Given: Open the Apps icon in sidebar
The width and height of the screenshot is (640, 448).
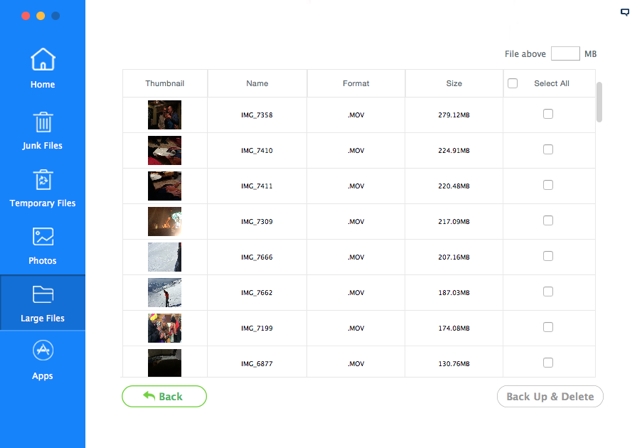Looking at the screenshot, I should [x=42, y=352].
